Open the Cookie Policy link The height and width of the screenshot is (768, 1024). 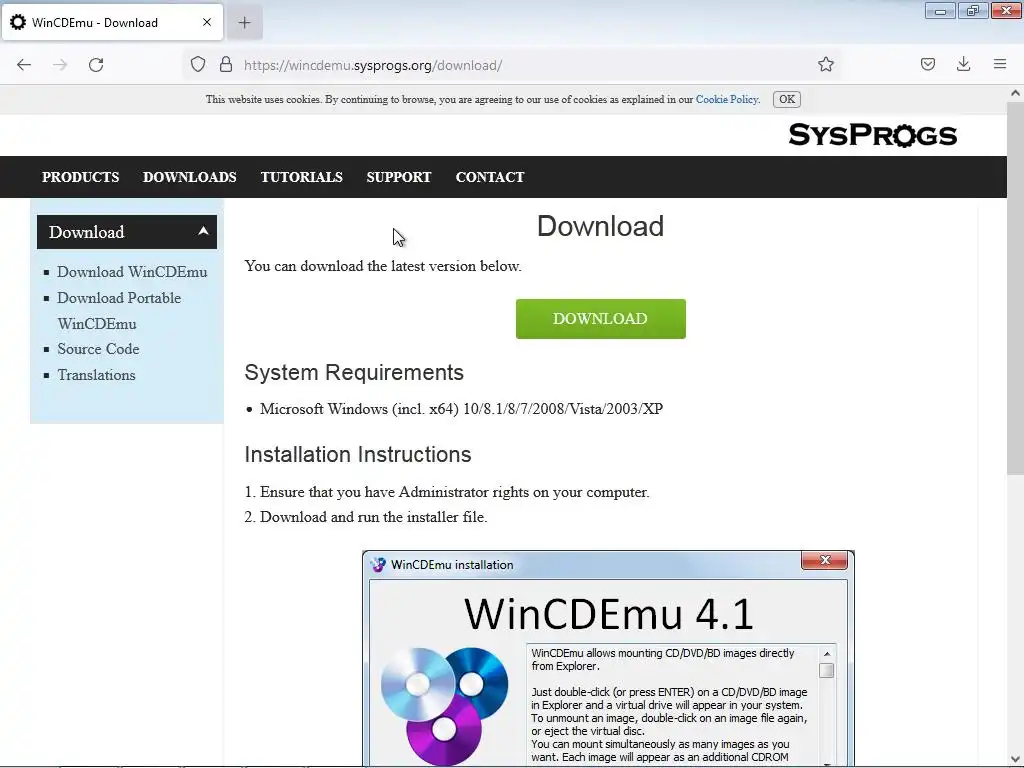tap(727, 99)
